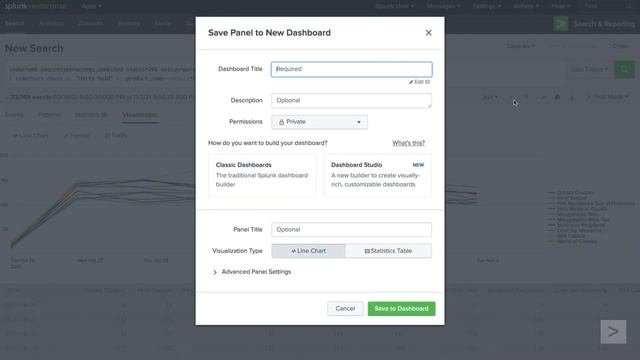Open Line Chart picker on search page
Screen dimensions: 640x360
(x=31, y=136)
